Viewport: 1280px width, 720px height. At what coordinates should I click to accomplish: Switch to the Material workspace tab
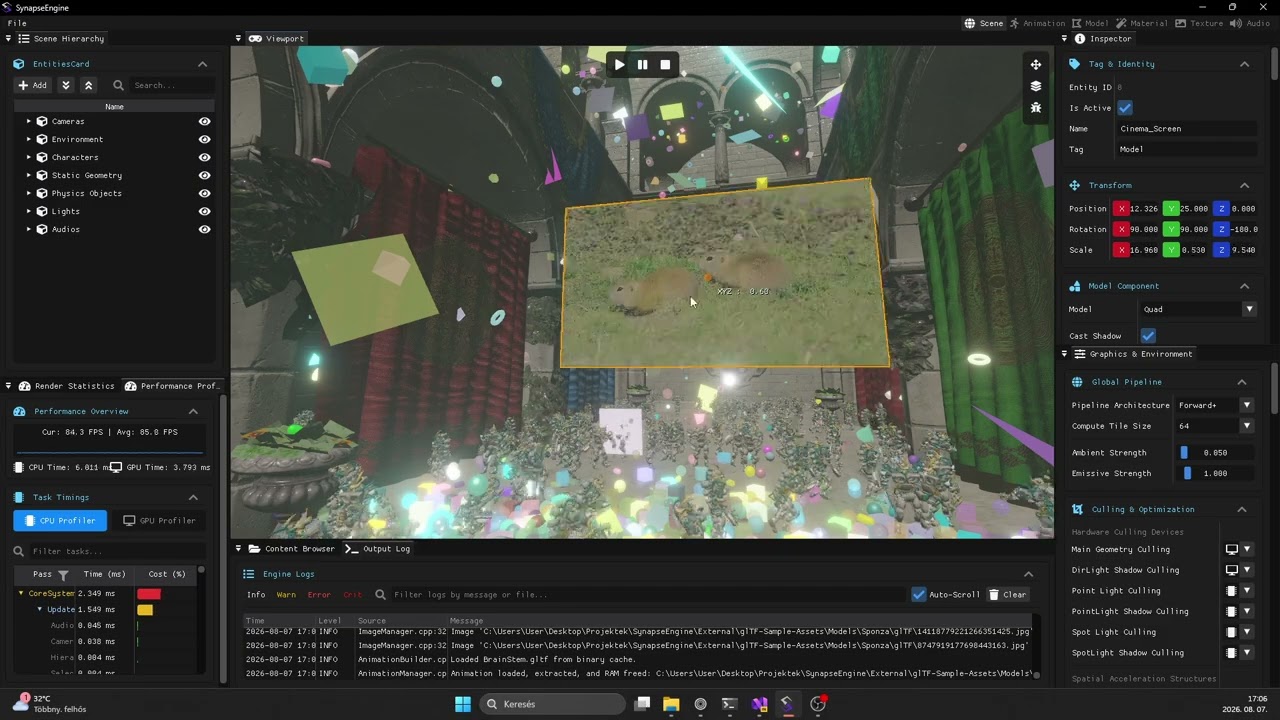tap(1141, 23)
